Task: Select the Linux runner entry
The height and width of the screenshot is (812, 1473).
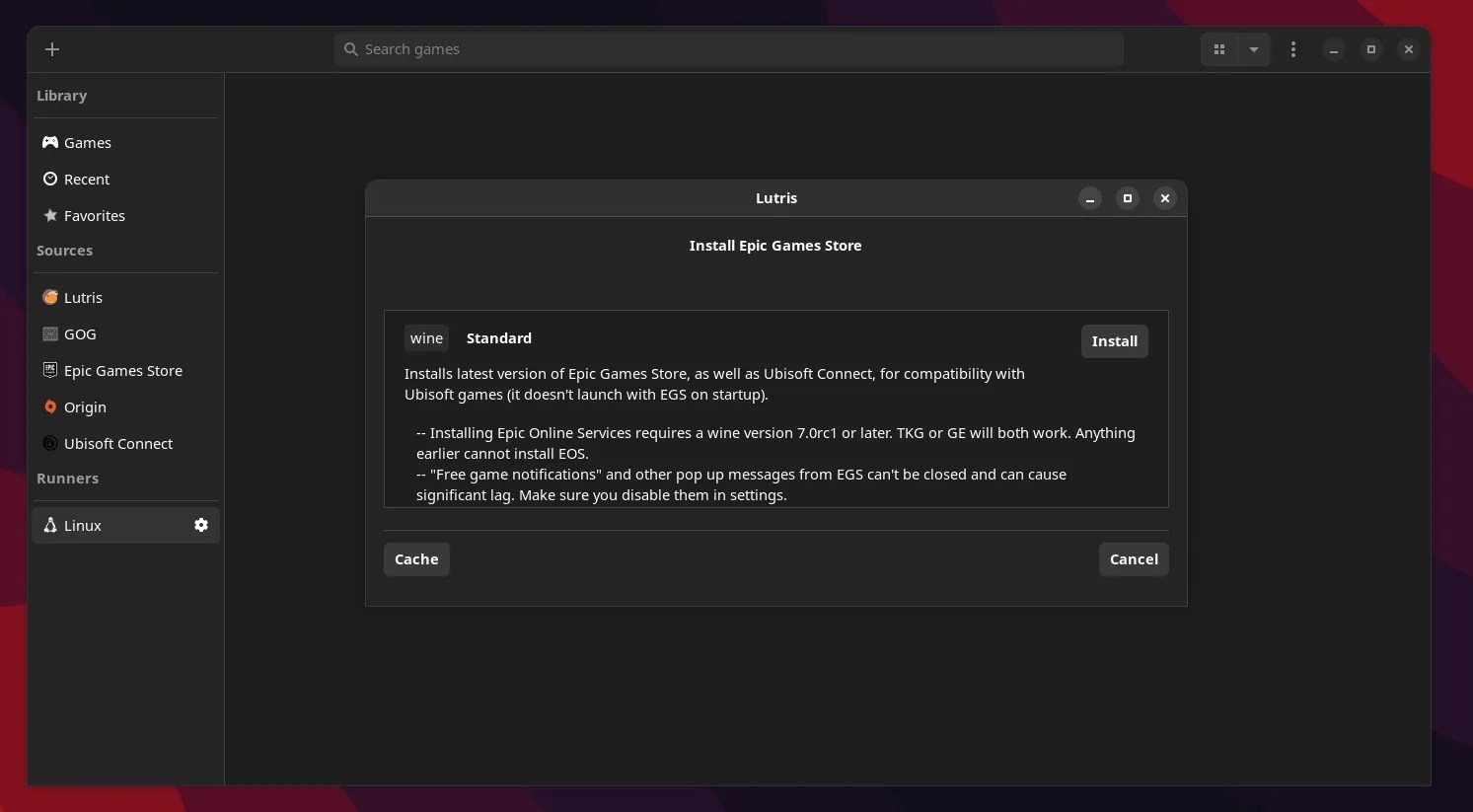Action: pyautogui.click(x=83, y=525)
